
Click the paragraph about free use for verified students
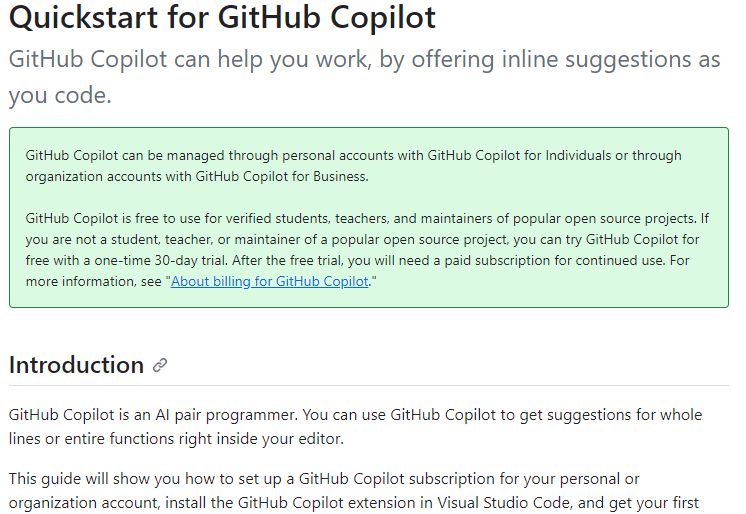click(367, 250)
